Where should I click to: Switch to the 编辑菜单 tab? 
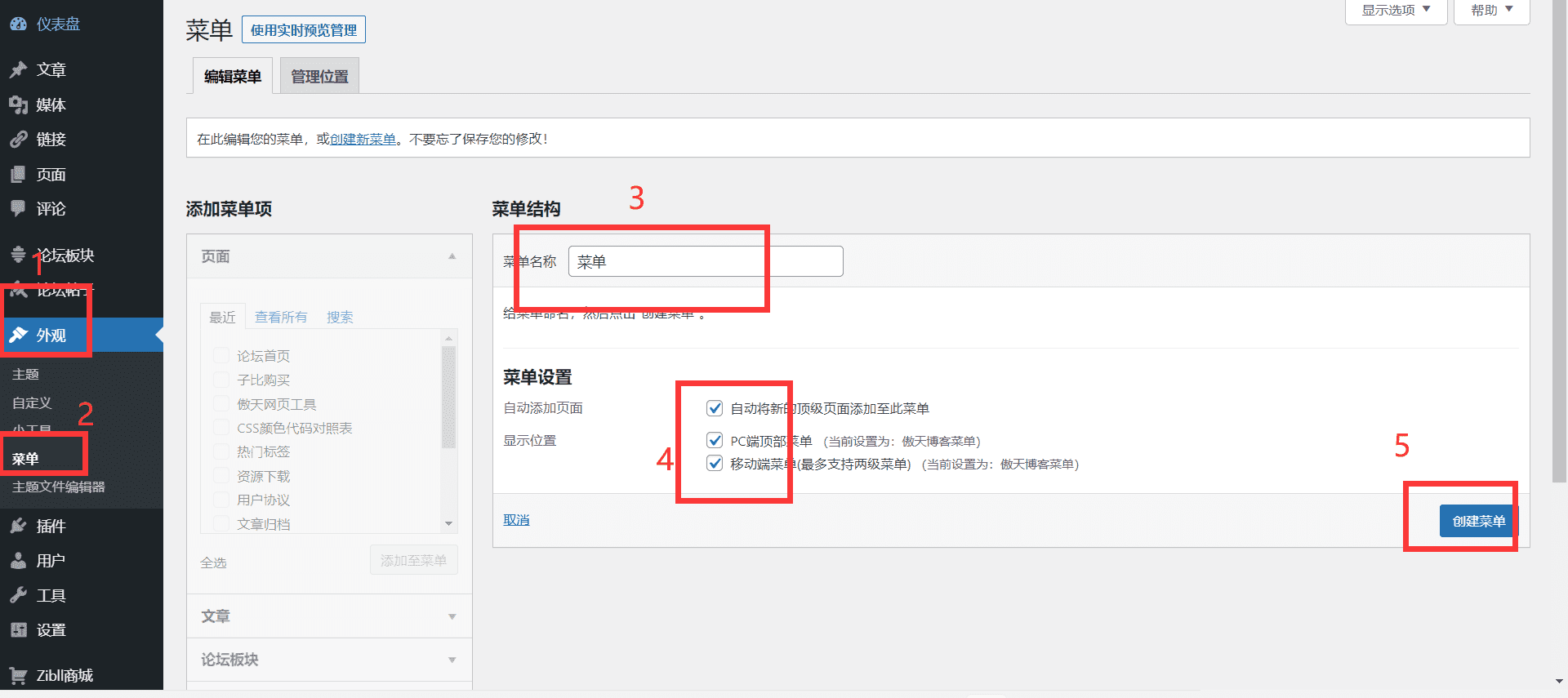point(233,76)
